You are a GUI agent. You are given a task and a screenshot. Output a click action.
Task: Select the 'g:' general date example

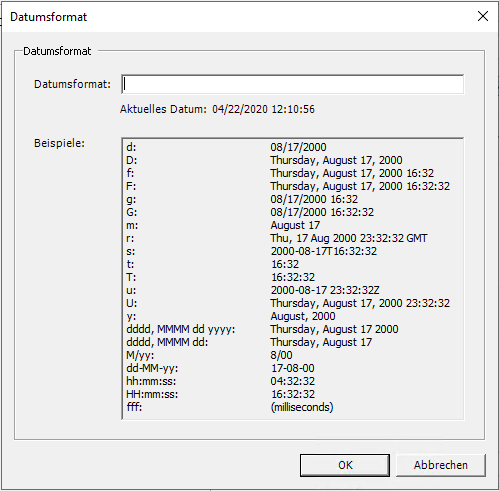pos(292,199)
